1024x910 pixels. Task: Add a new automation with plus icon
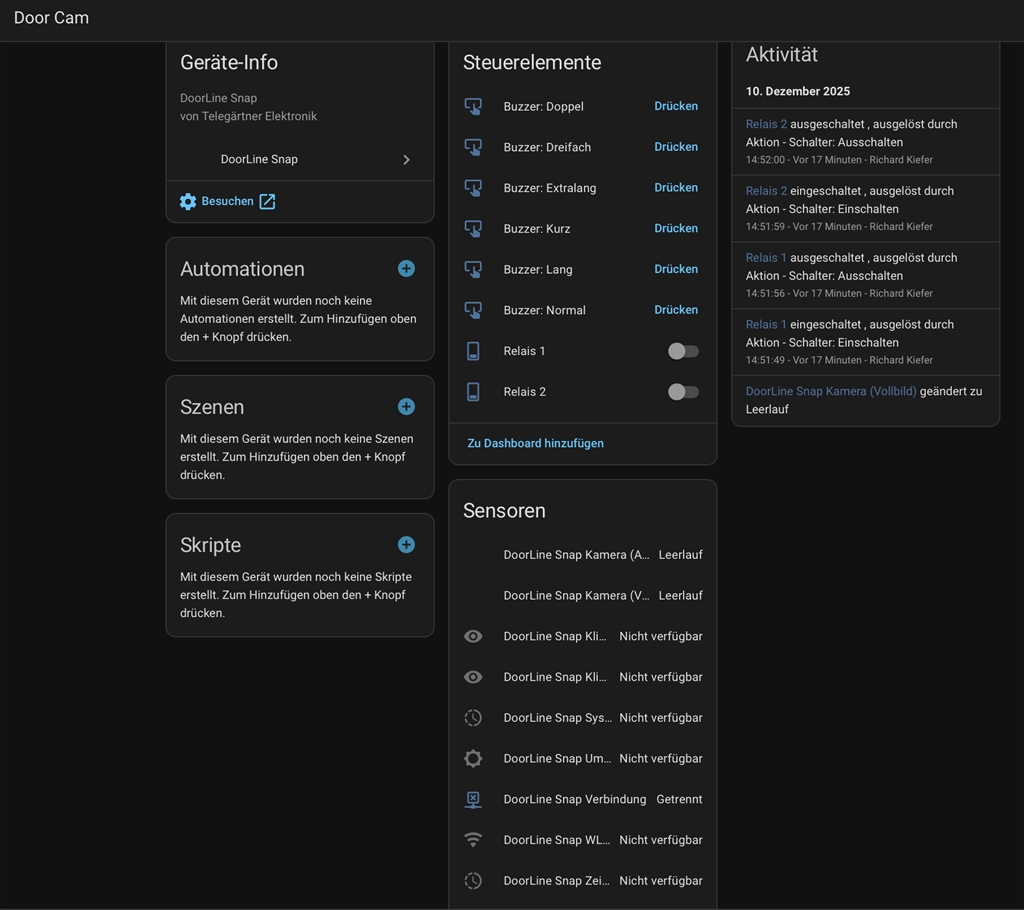tap(406, 269)
